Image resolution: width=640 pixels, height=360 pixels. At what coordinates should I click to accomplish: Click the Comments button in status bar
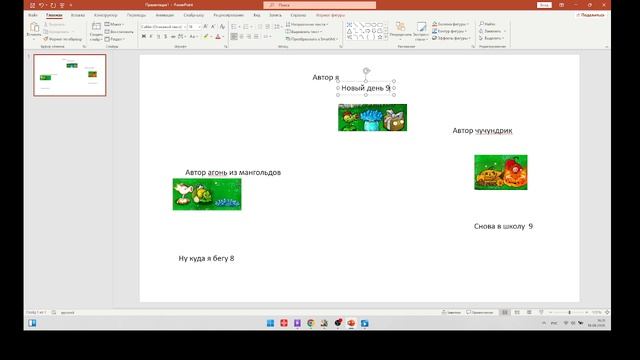480,312
